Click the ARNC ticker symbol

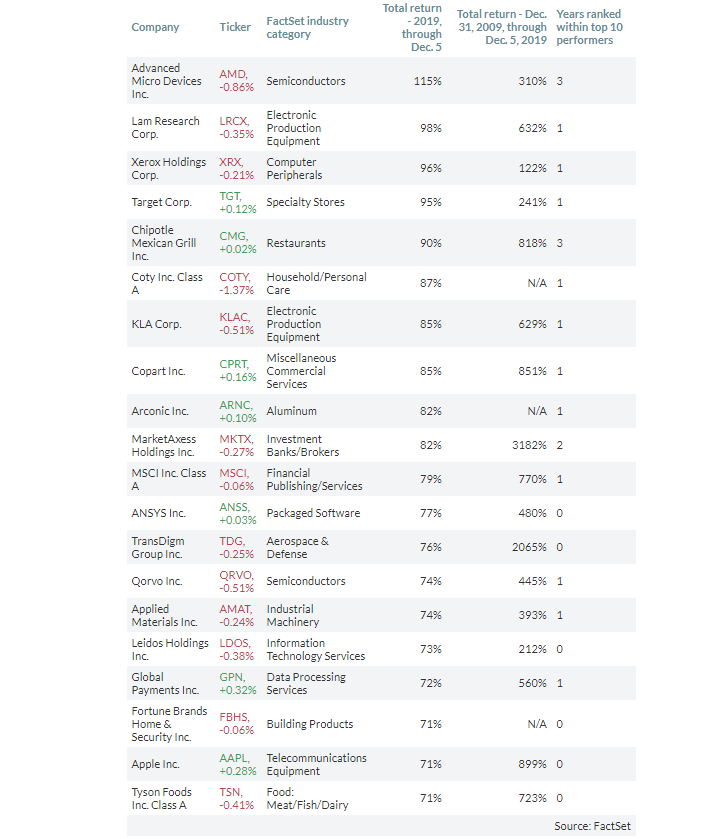click(x=235, y=405)
